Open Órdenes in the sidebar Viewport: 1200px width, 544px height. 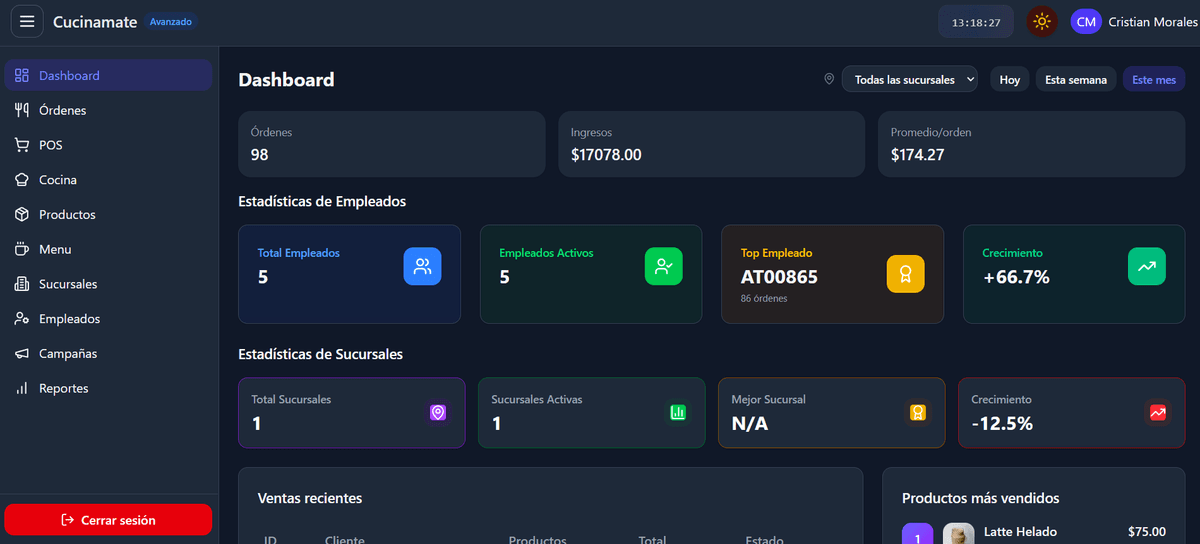62,110
